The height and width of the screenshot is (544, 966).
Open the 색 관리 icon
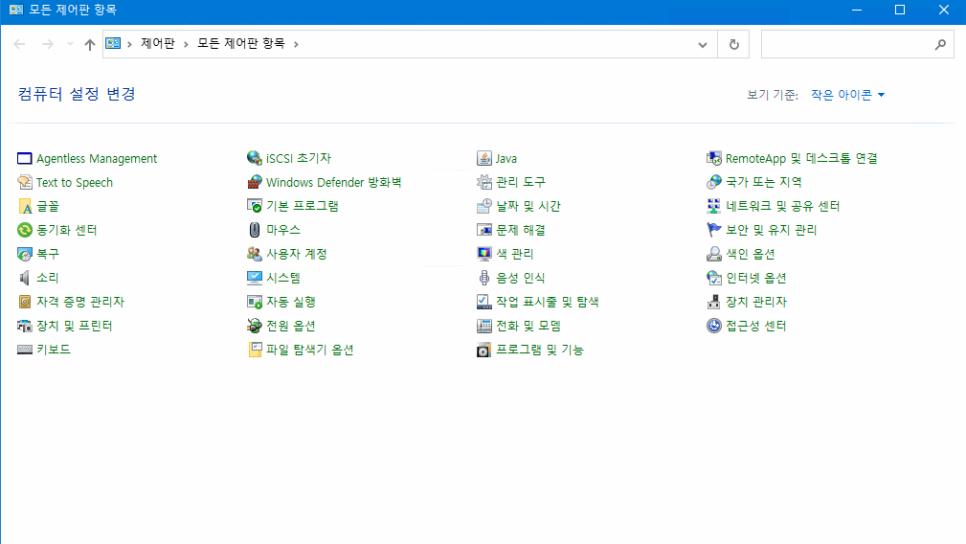[484, 254]
